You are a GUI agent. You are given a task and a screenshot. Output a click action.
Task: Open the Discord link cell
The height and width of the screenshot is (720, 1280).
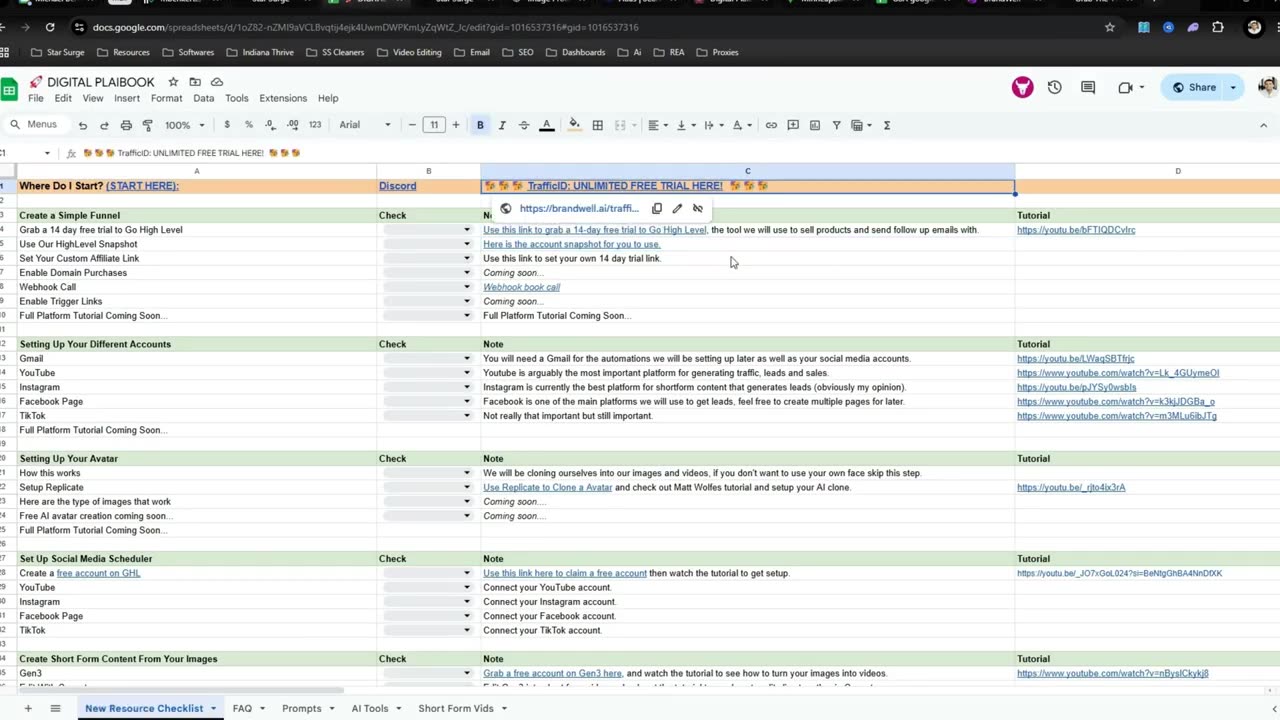(397, 186)
